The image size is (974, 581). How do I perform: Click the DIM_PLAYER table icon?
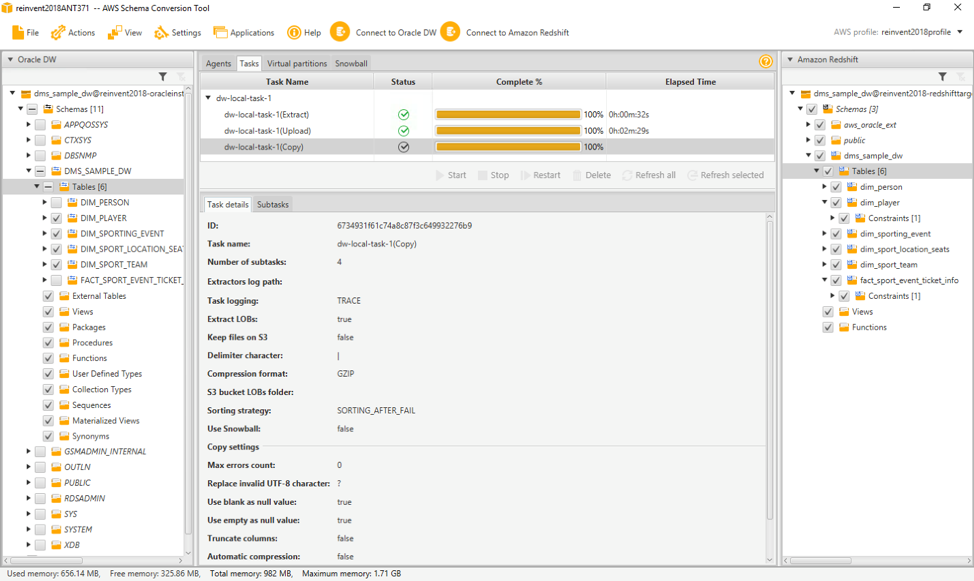[72, 218]
